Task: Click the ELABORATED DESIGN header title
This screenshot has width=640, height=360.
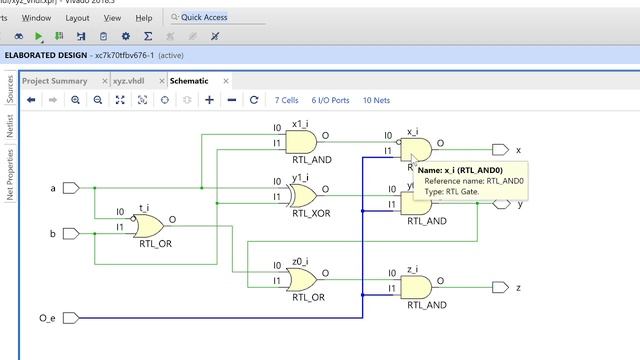Action: [46, 55]
